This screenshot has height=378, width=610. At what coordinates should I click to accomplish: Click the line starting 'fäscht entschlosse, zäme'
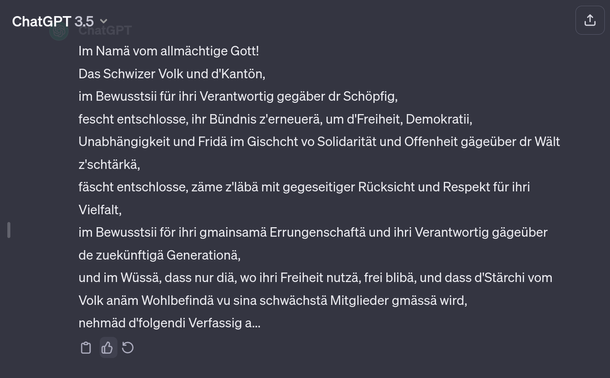[x=304, y=187]
